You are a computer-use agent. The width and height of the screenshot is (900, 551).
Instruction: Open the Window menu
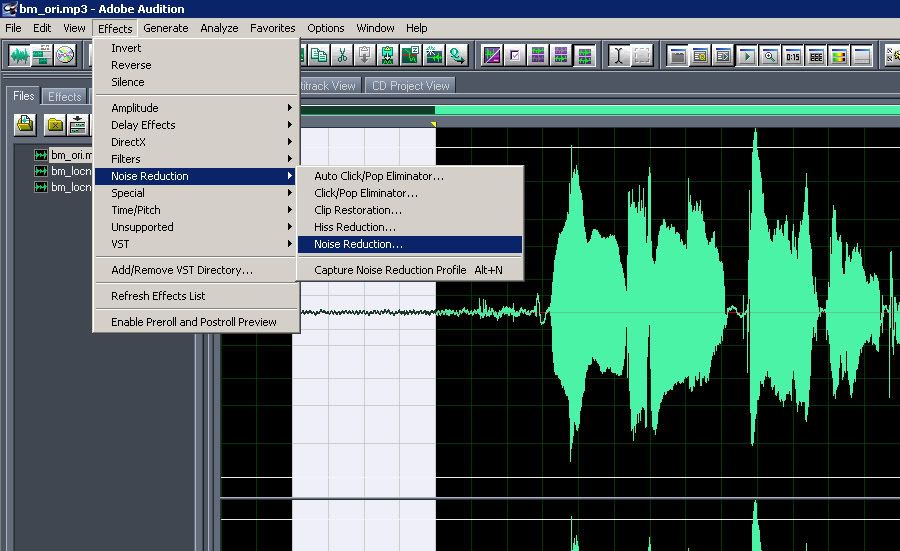375,28
